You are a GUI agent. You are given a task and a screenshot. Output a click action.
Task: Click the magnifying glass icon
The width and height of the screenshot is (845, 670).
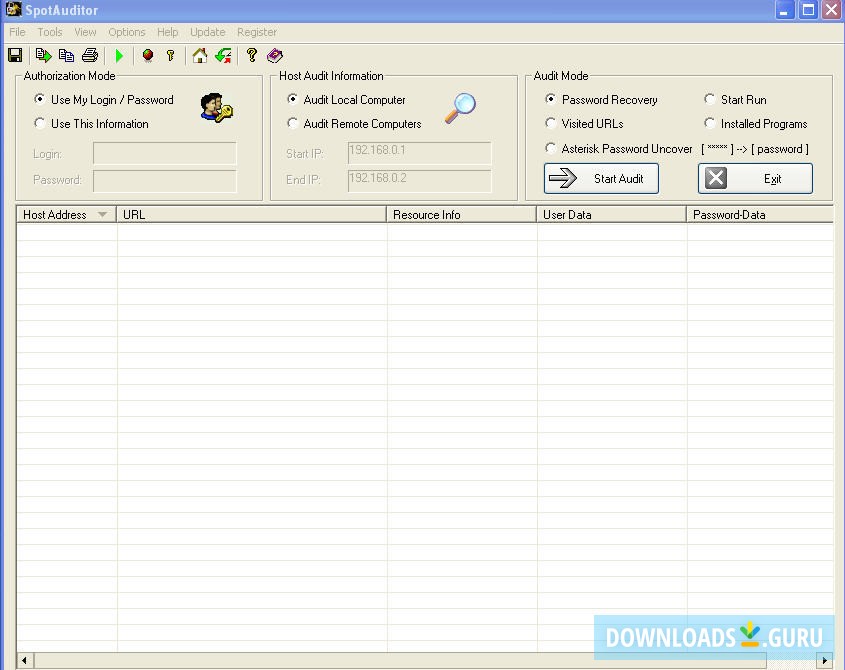460,109
